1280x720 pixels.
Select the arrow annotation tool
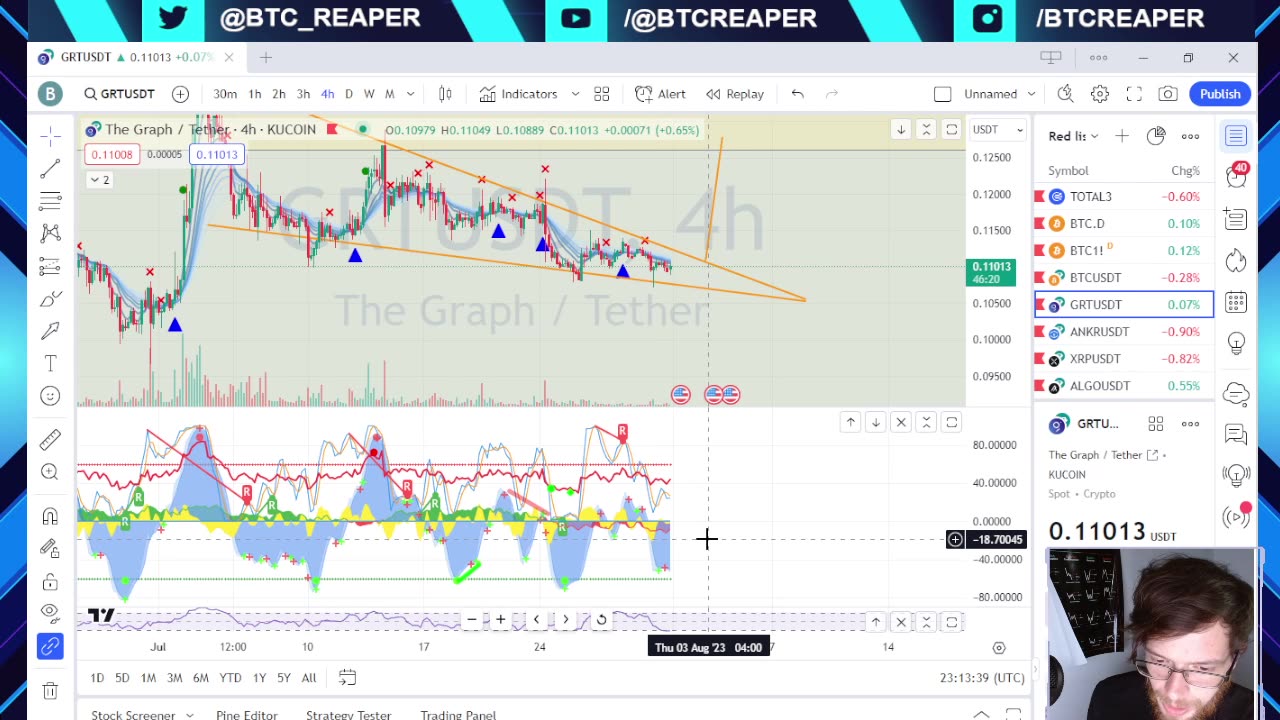pyautogui.click(x=50, y=331)
